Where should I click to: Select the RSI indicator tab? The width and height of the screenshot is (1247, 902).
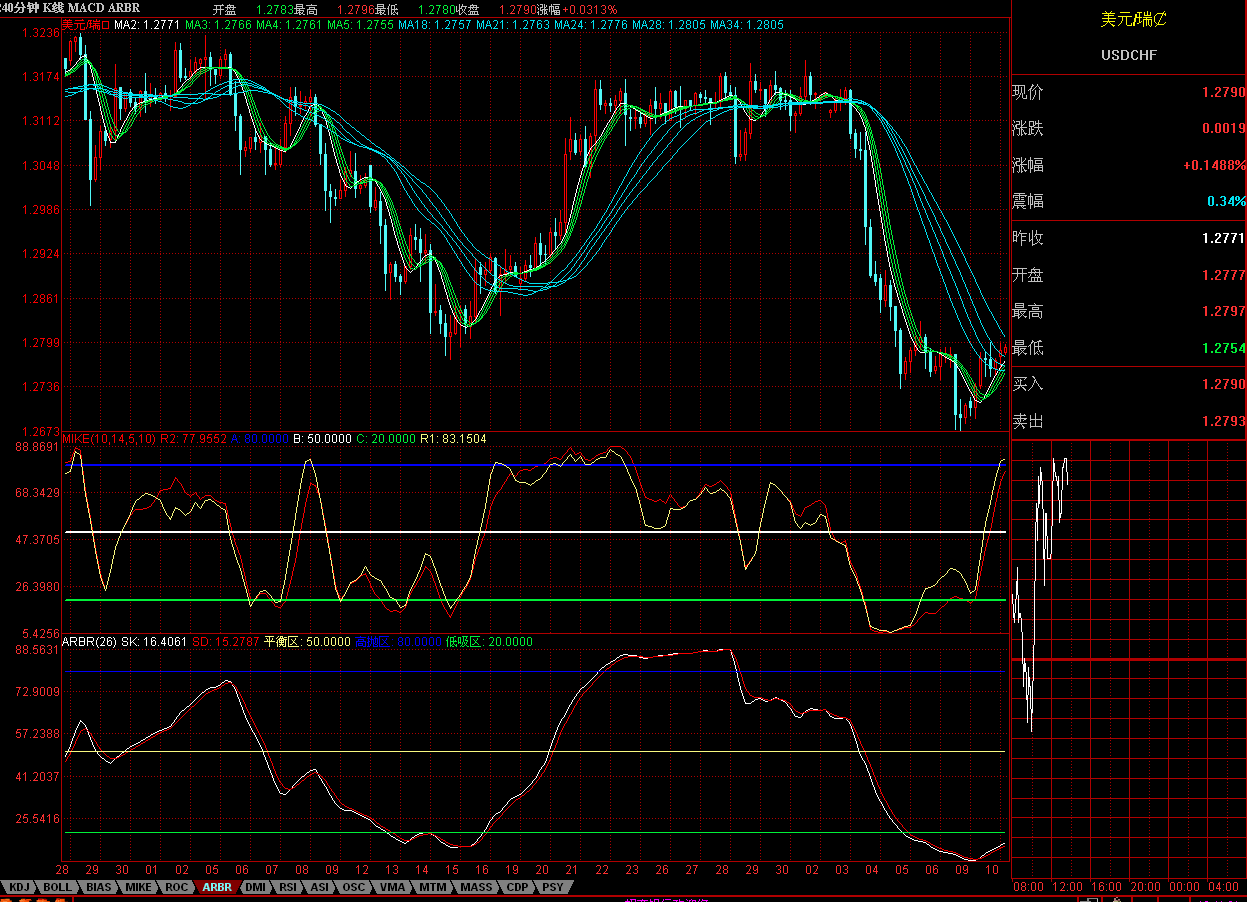tap(288, 887)
